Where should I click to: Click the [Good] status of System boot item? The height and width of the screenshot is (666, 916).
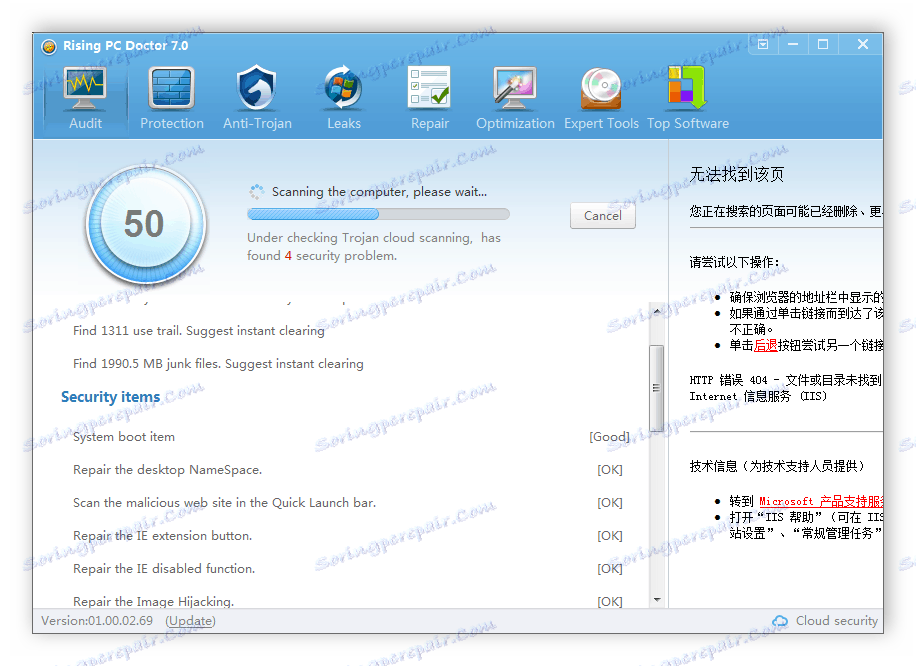pos(609,437)
